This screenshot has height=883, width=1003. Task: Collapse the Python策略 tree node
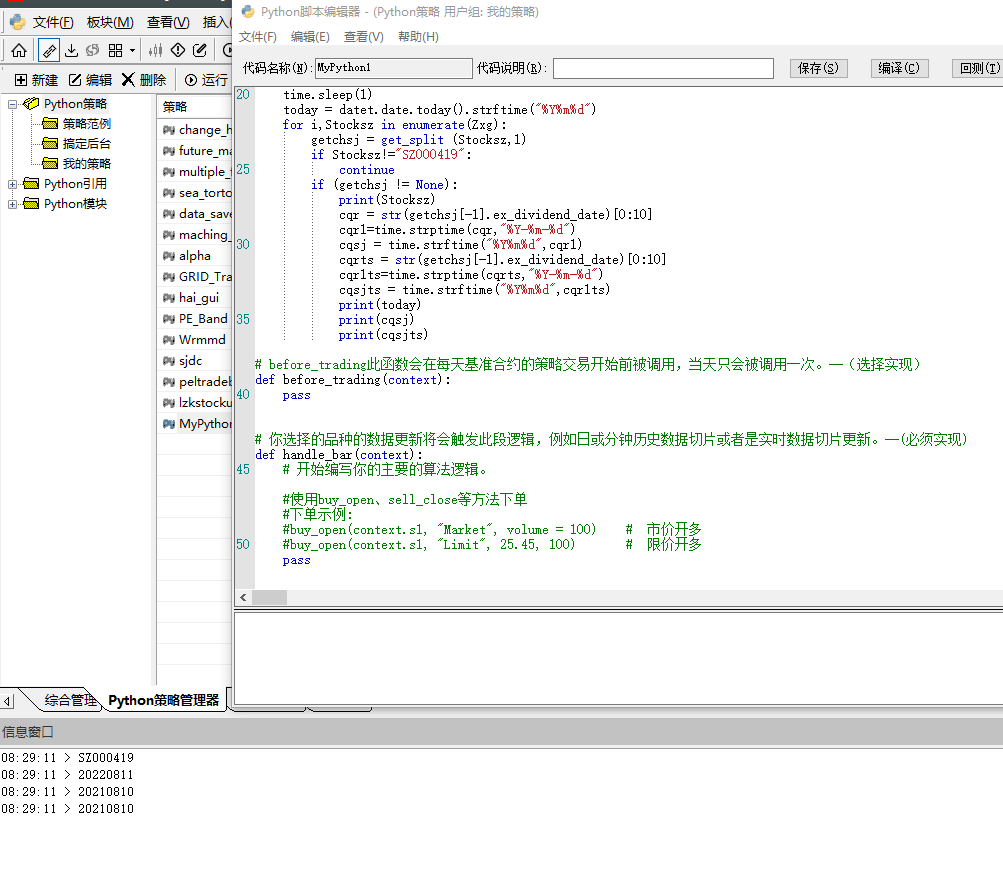coord(12,104)
